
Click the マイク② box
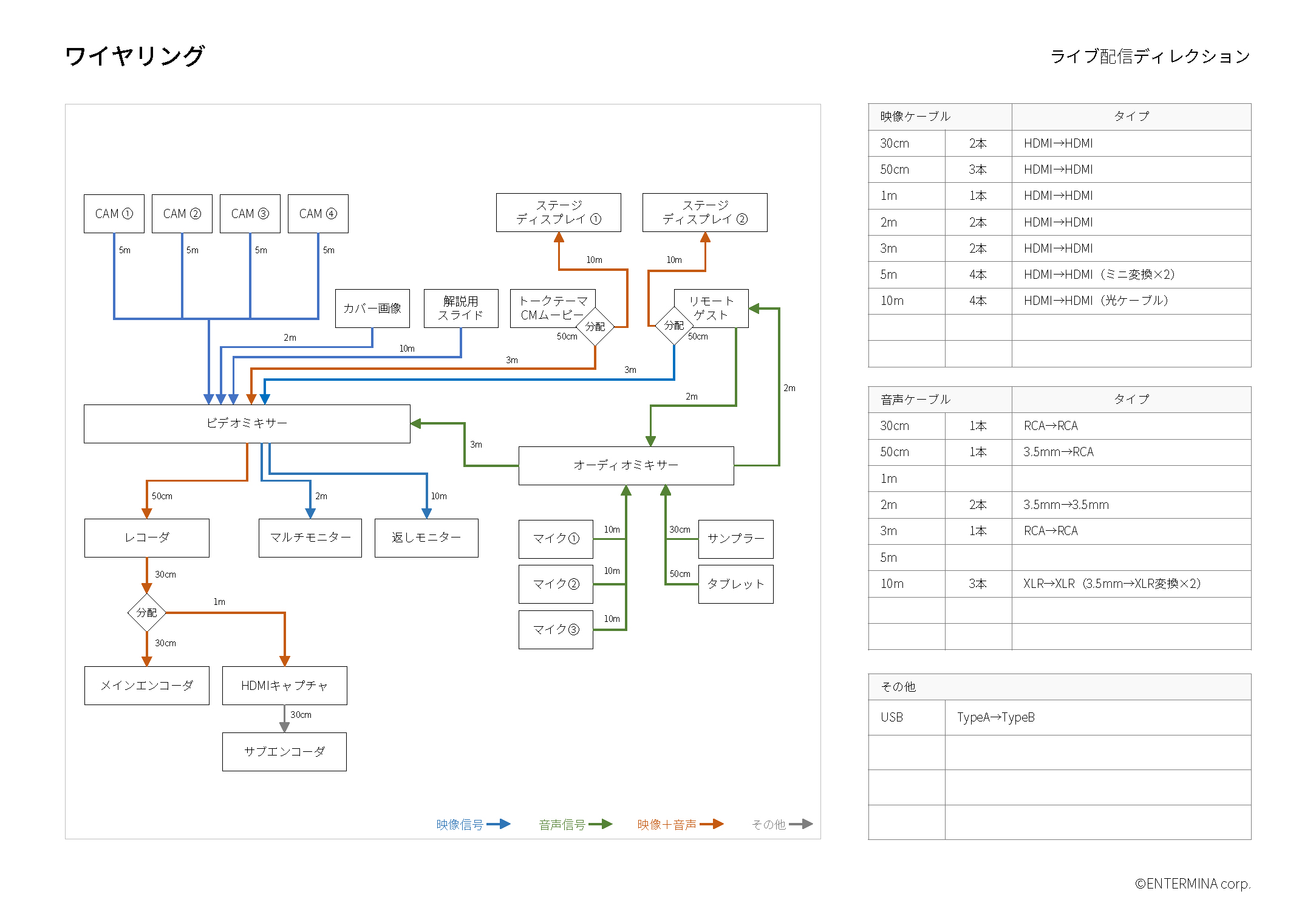[x=556, y=584]
